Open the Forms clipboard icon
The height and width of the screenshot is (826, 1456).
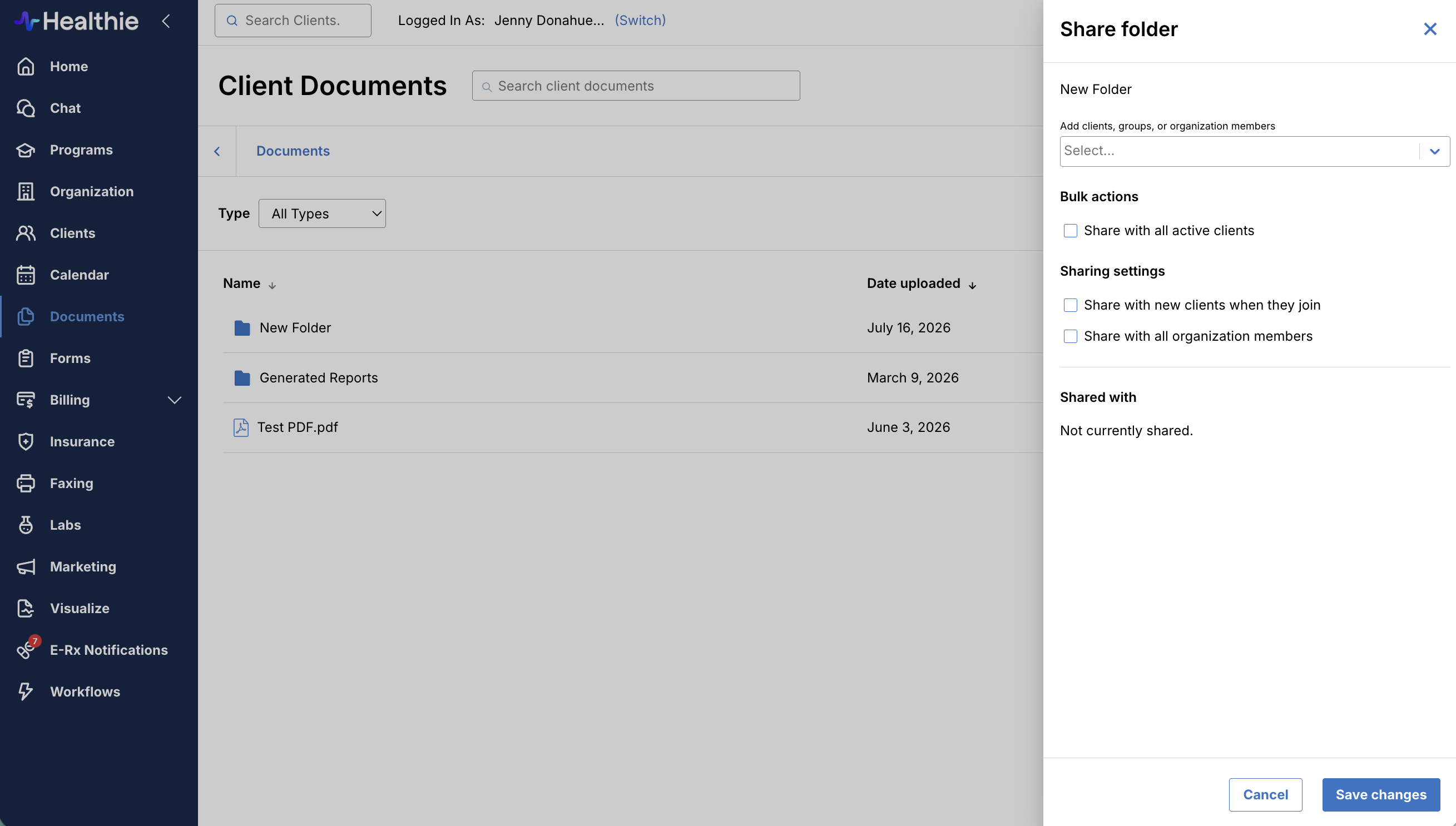pos(26,358)
